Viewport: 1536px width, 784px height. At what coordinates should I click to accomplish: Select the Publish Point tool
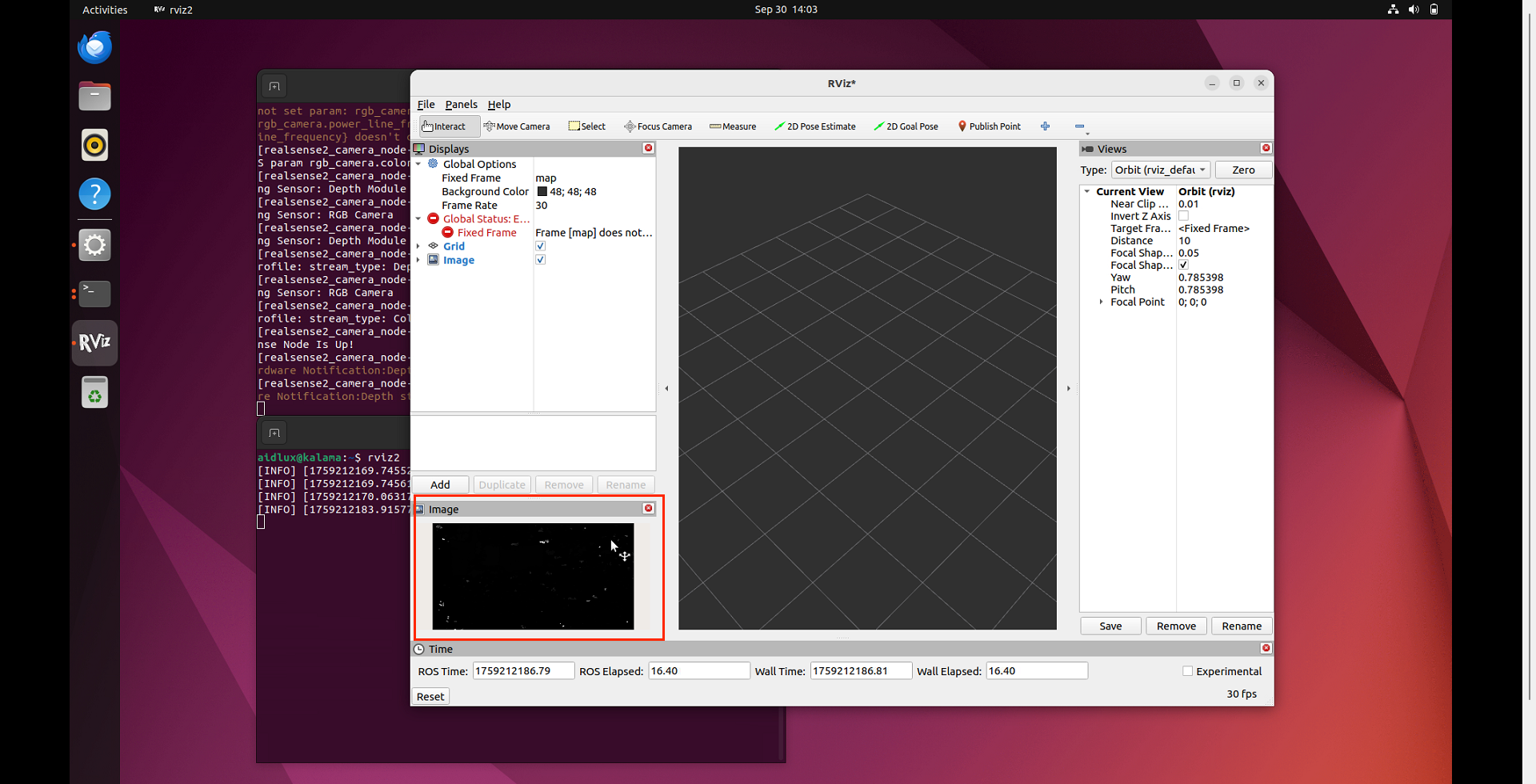click(x=989, y=126)
